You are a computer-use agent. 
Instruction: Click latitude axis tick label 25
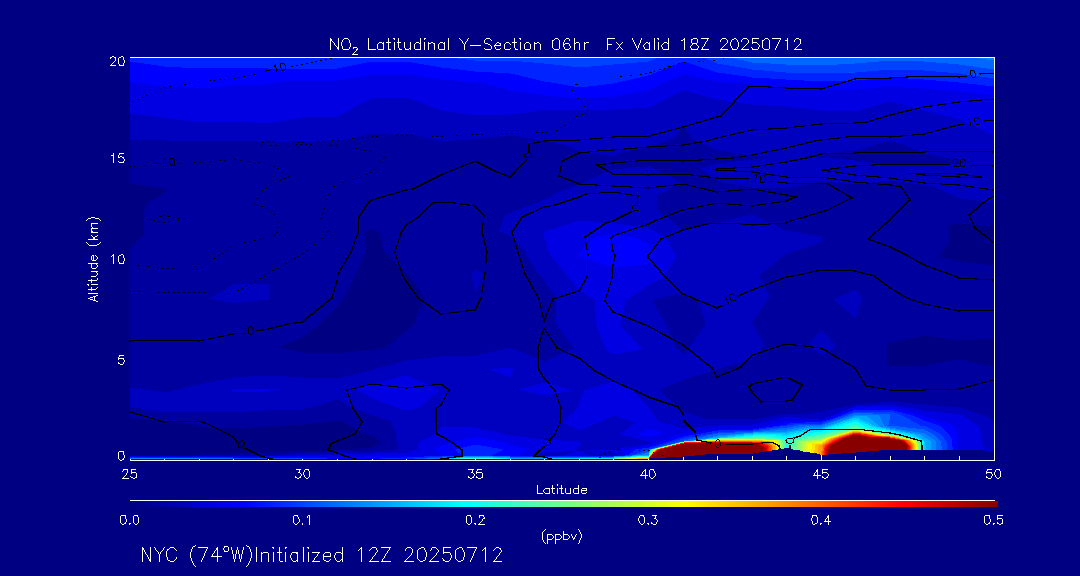coord(129,474)
